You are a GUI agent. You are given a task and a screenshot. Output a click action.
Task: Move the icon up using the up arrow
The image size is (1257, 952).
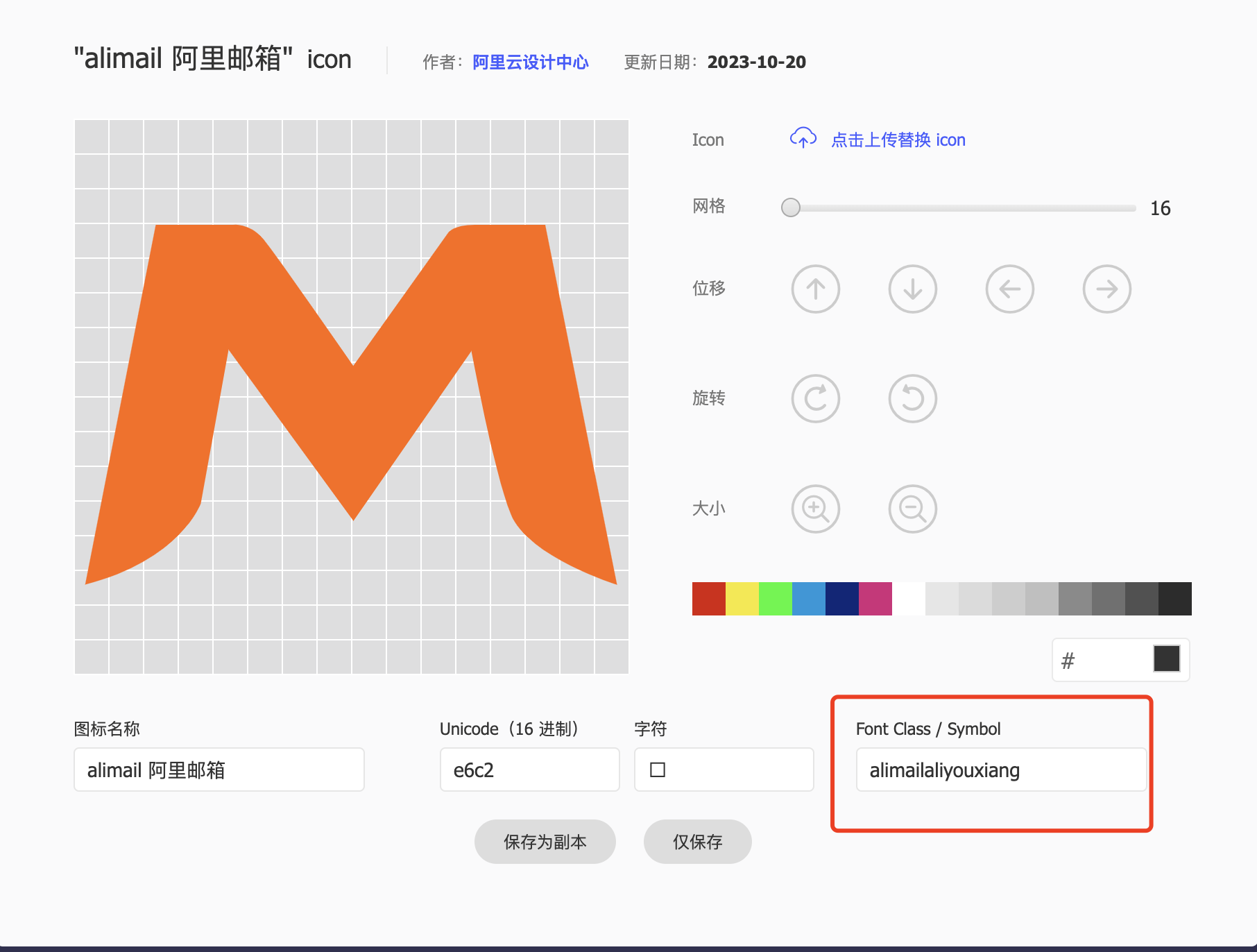tap(815, 289)
